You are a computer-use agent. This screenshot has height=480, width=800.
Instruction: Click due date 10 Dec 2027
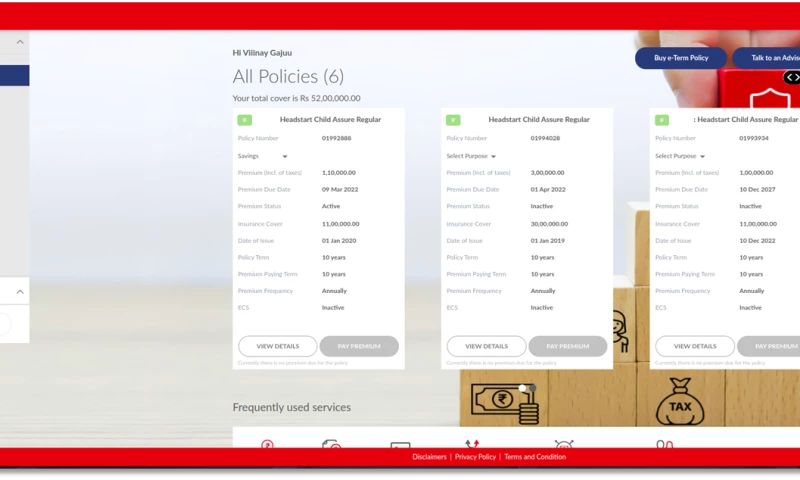[x=757, y=190]
